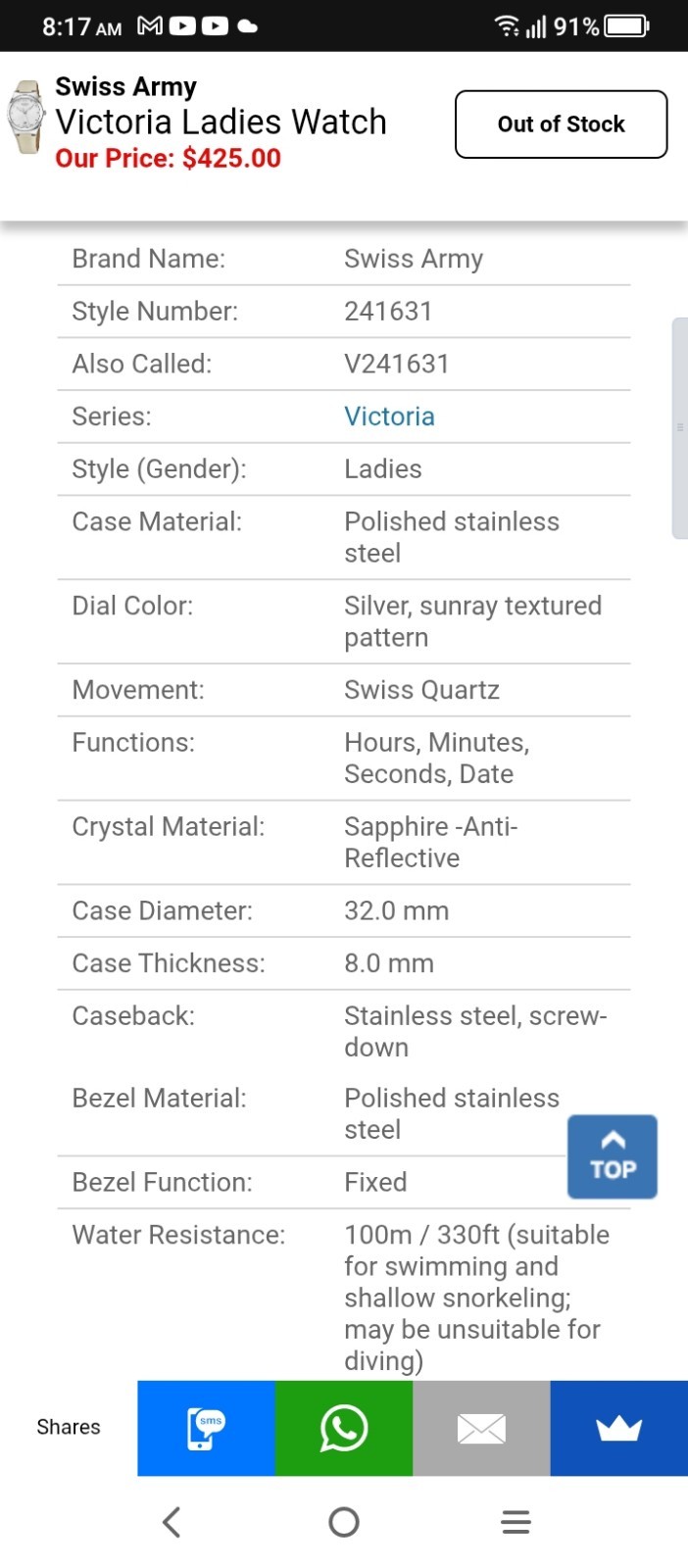This screenshot has width=688, height=1568.
Task: Tap the cloud notification icon
Action: [248, 26]
